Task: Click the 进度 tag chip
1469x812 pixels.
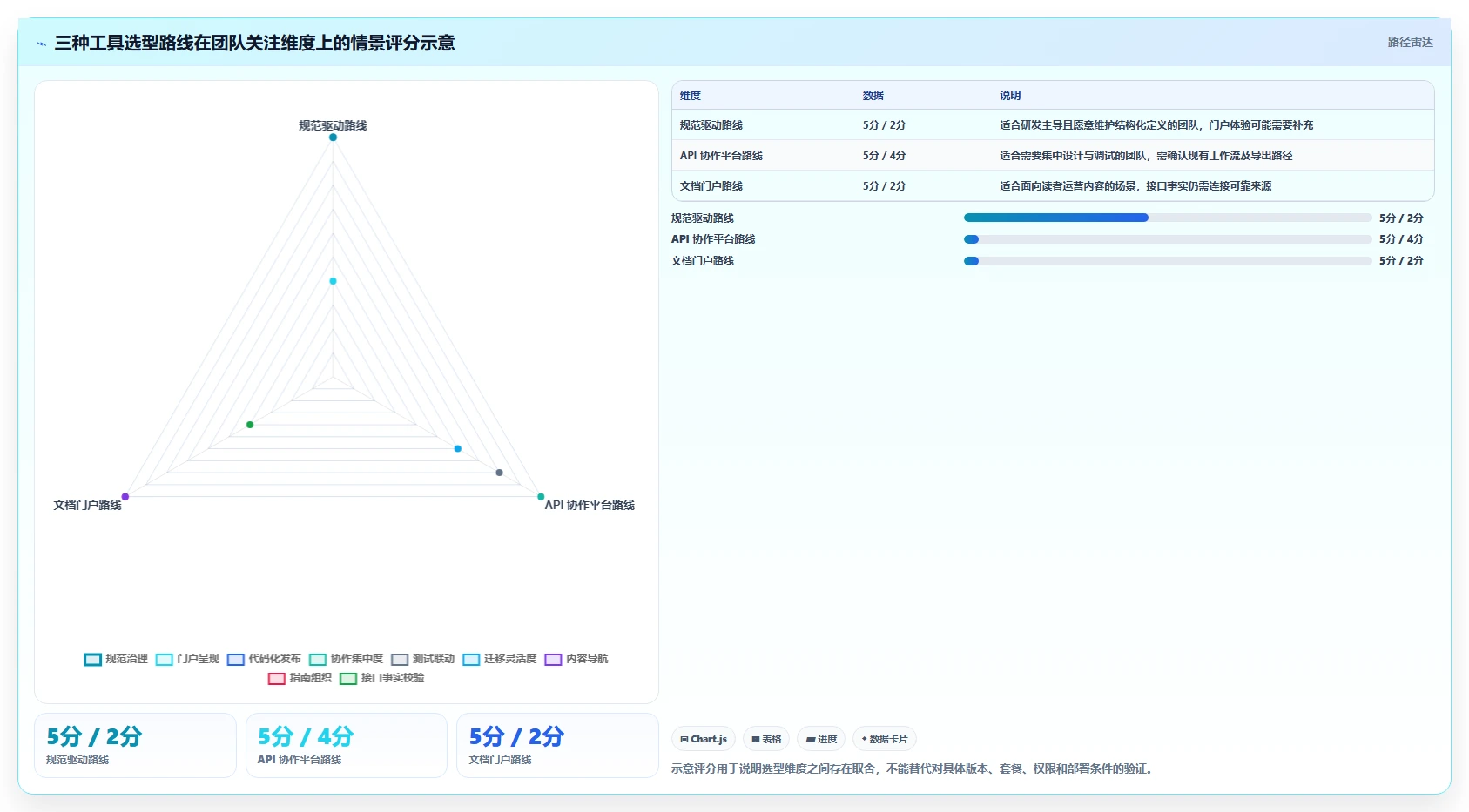Action: click(821, 739)
